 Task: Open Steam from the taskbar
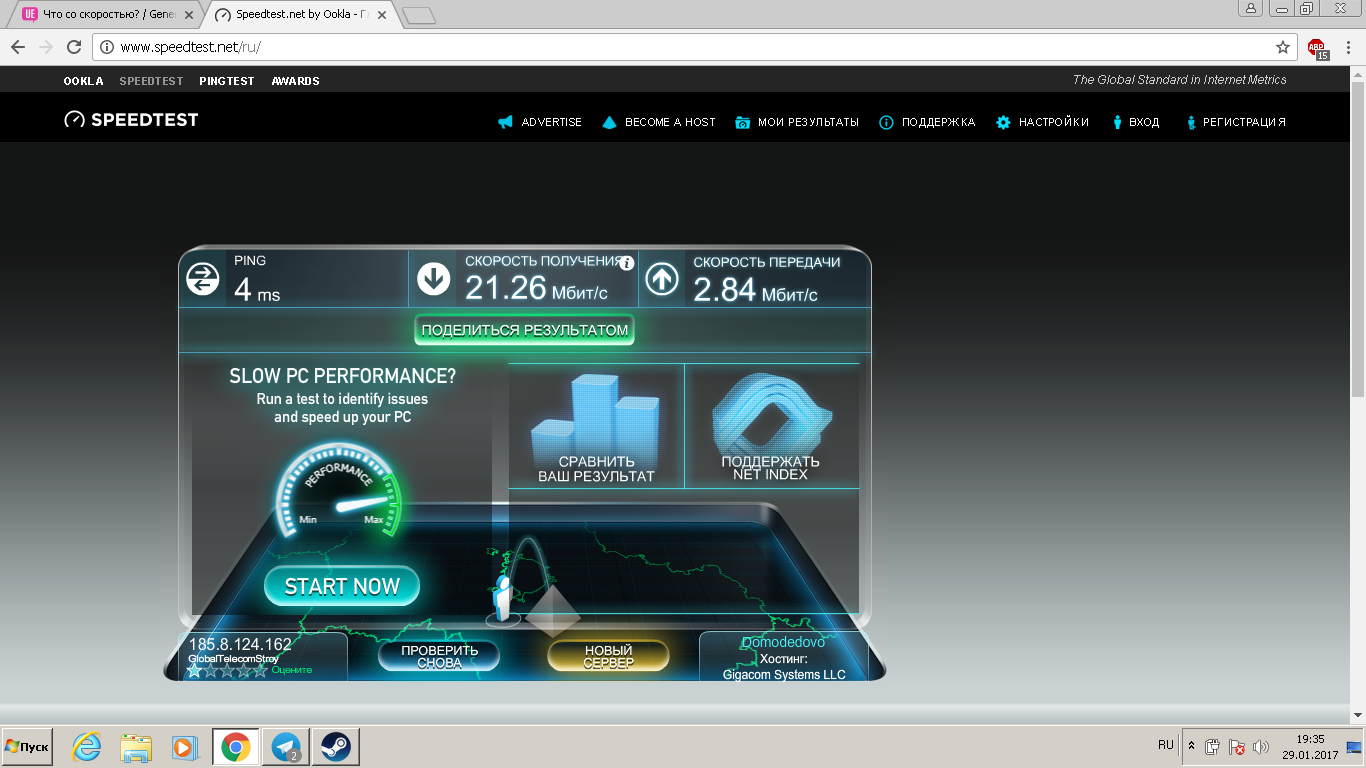[335, 747]
